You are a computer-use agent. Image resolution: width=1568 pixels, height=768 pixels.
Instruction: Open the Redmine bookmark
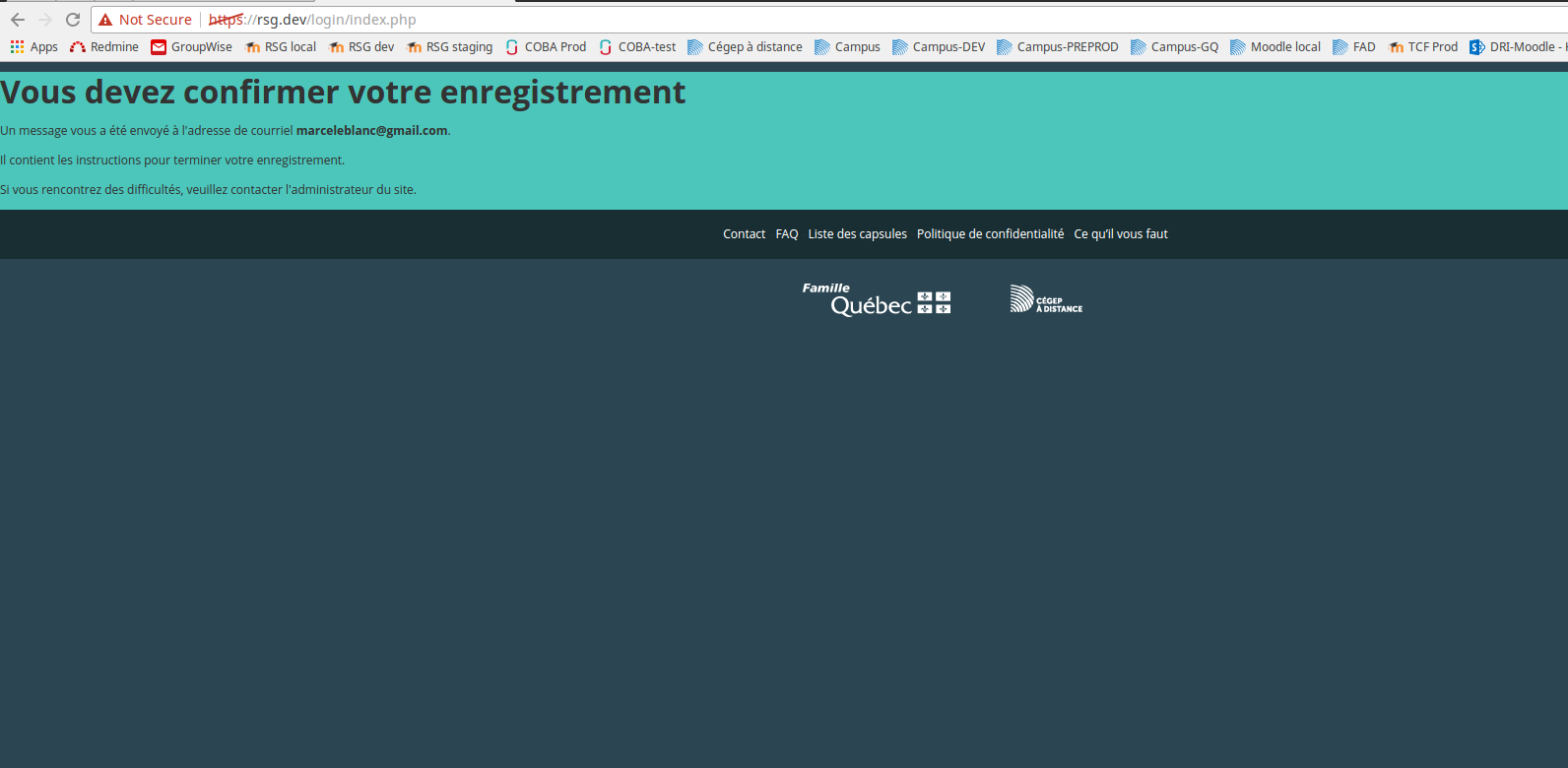tap(104, 47)
